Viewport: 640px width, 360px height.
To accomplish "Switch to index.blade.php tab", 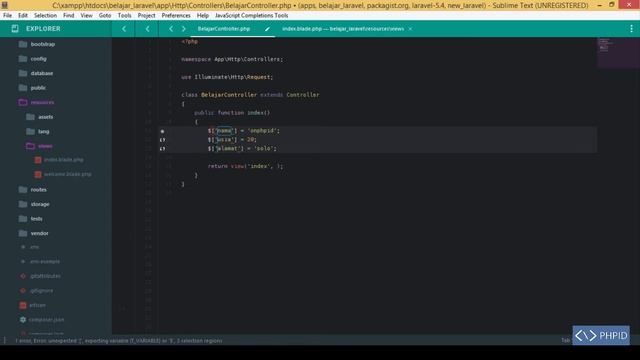I will [343, 29].
